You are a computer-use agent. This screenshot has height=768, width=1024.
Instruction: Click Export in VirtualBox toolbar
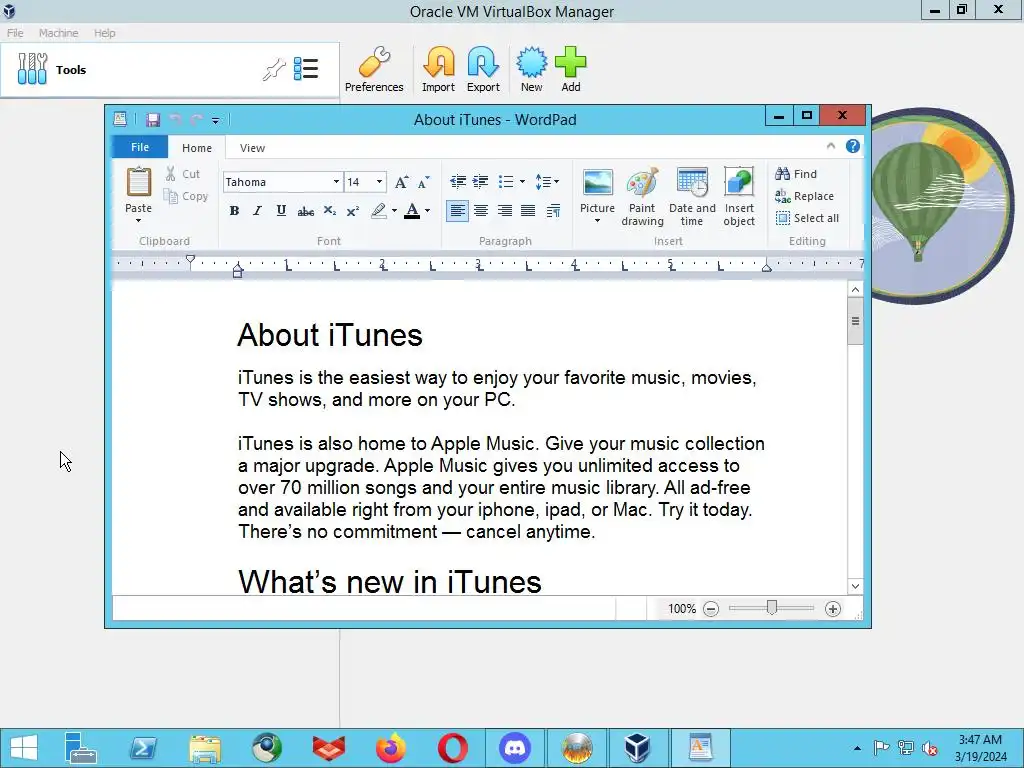pyautogui.click(x=483, y=69)
